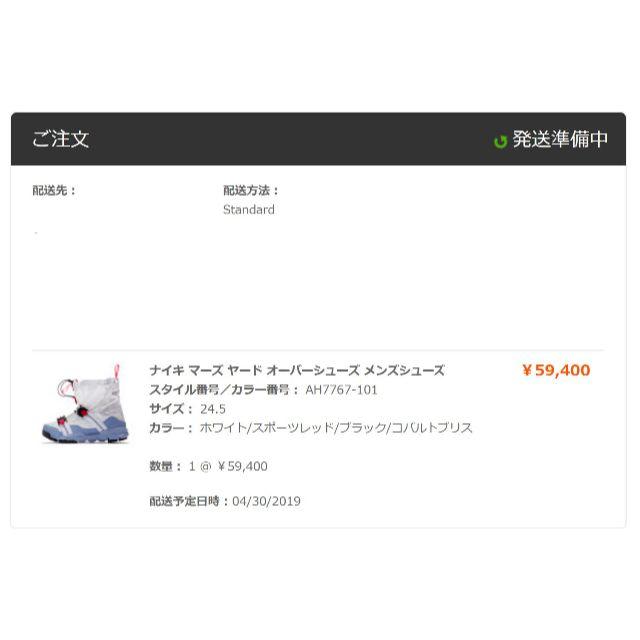Click the style number AH7767-101
Screen dimensions: 640x640
341,390
